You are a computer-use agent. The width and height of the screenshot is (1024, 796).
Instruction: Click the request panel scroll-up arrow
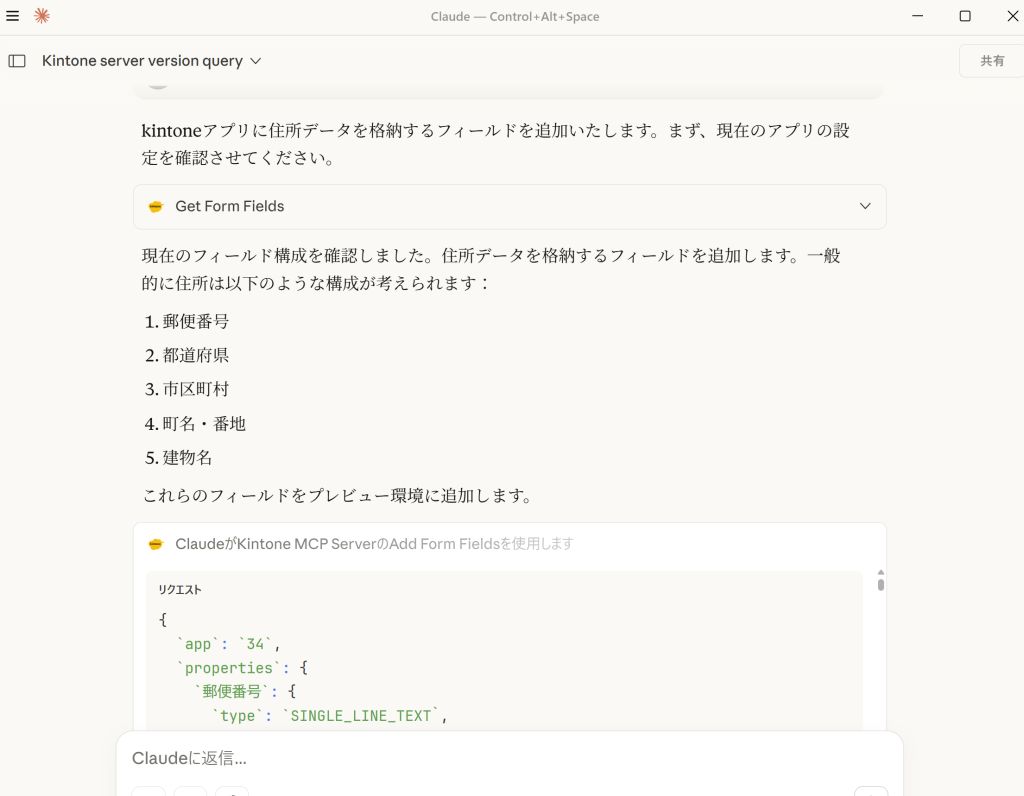point(881,573)
